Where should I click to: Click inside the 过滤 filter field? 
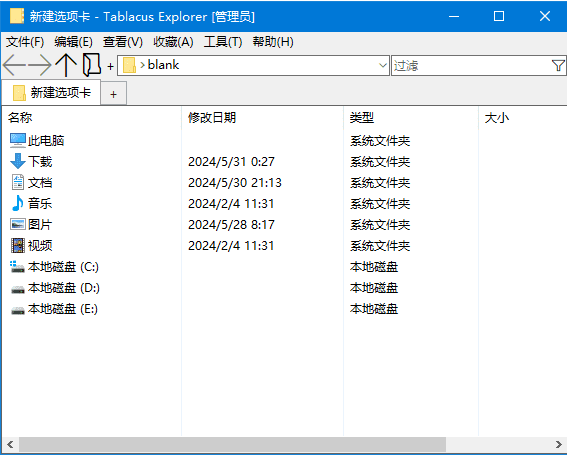472,65
